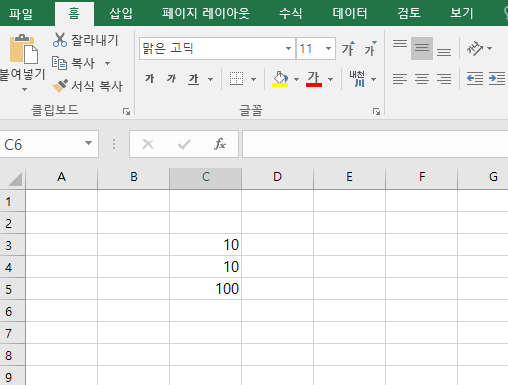This screenshot has width=508, height=385.
Task: Select column C header
Action: pos(206,177)
